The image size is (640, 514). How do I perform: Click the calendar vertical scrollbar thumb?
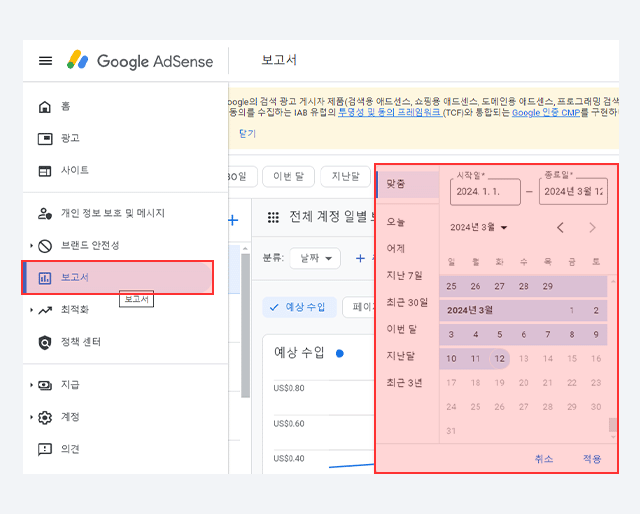(613, 425)
